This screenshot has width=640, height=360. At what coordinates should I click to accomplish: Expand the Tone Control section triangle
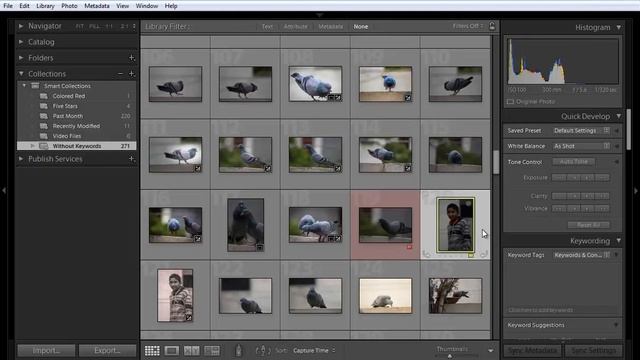click(x=617, y=162)
